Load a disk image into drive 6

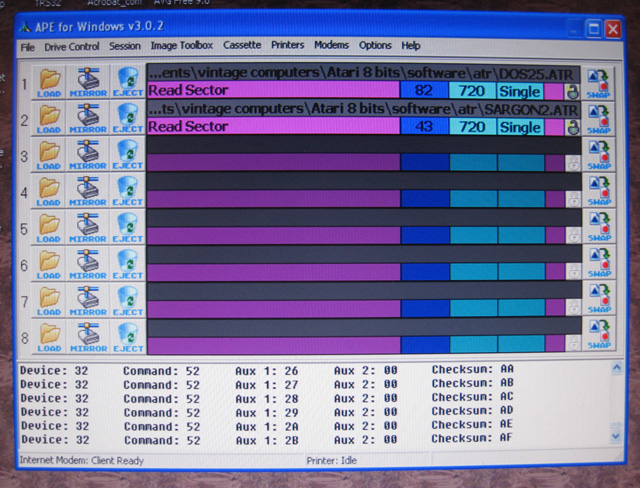(49, 265)
